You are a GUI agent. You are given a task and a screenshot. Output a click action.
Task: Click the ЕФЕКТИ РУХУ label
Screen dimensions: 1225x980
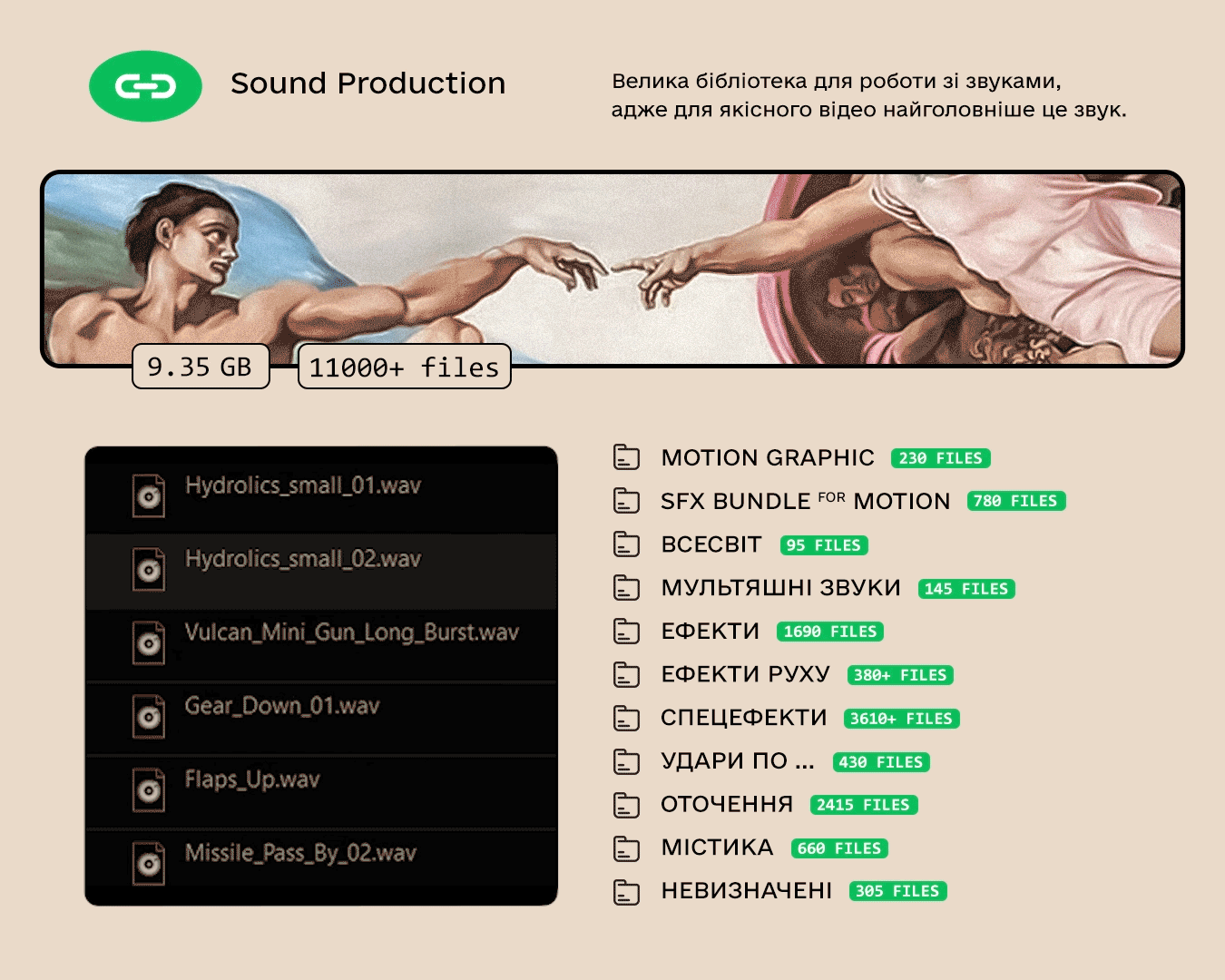point(746,674)
